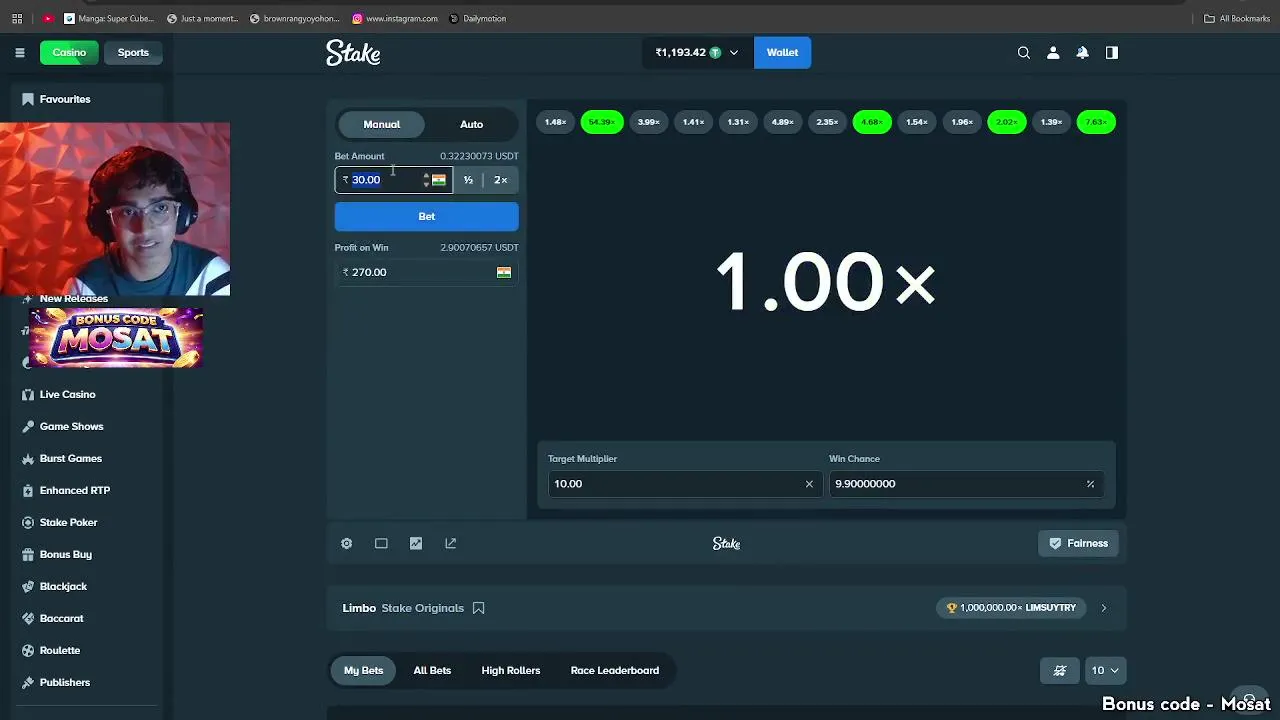Select the Race Leaderboard tab
The image size is (1280, 720).
click(614, 670)
